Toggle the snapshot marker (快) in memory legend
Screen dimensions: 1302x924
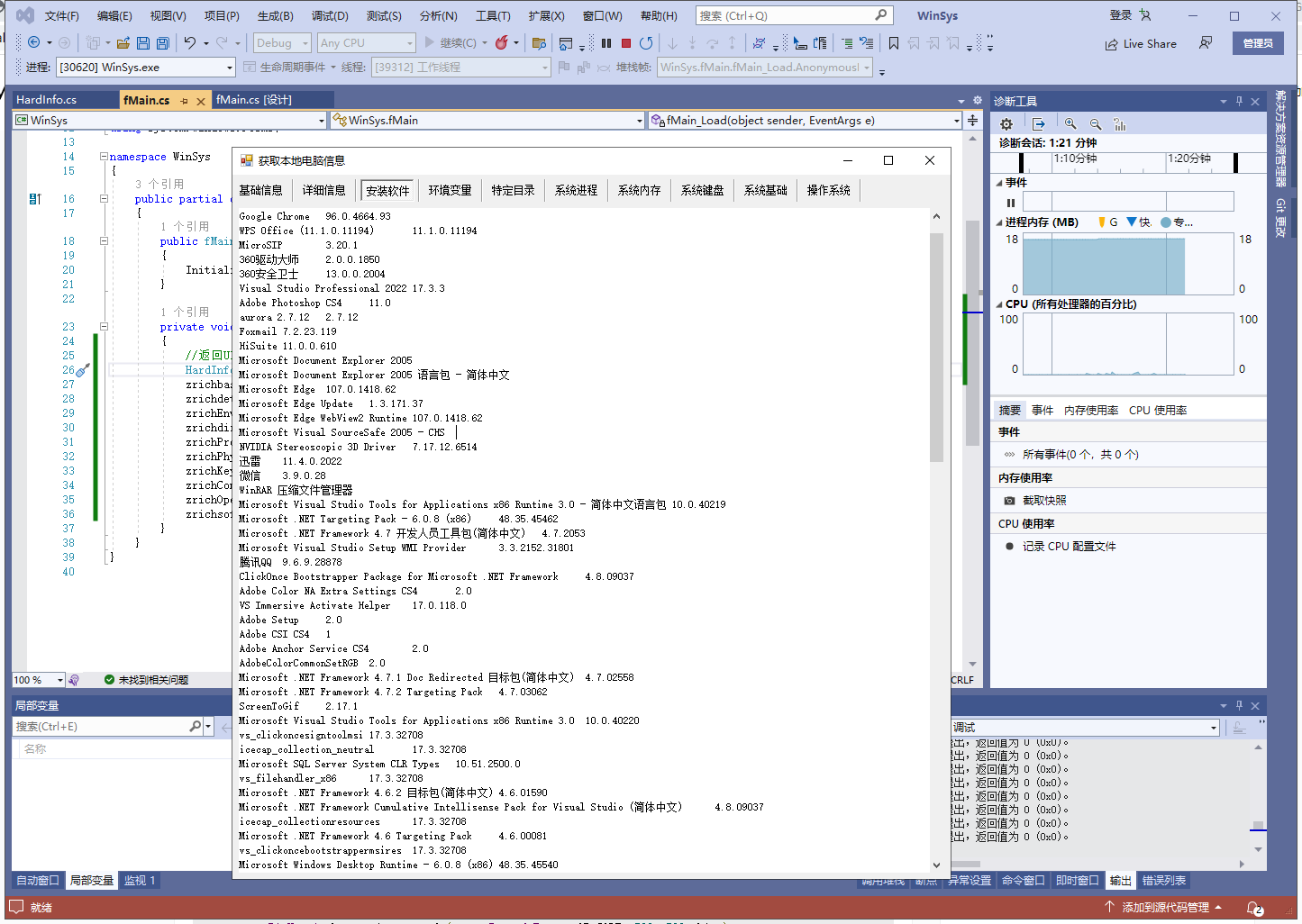point(1139,222)
